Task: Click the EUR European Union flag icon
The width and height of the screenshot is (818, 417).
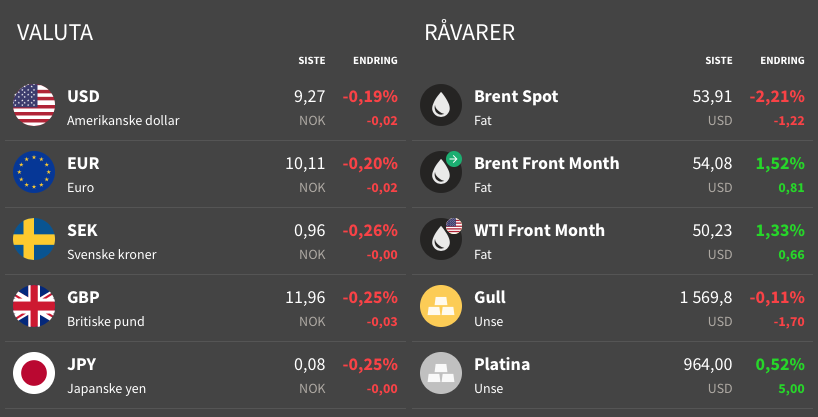Action: click(x=34, y=172)
